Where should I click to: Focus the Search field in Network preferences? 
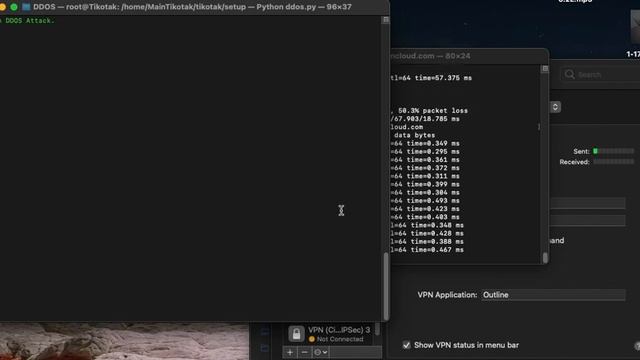coord(600,75)
